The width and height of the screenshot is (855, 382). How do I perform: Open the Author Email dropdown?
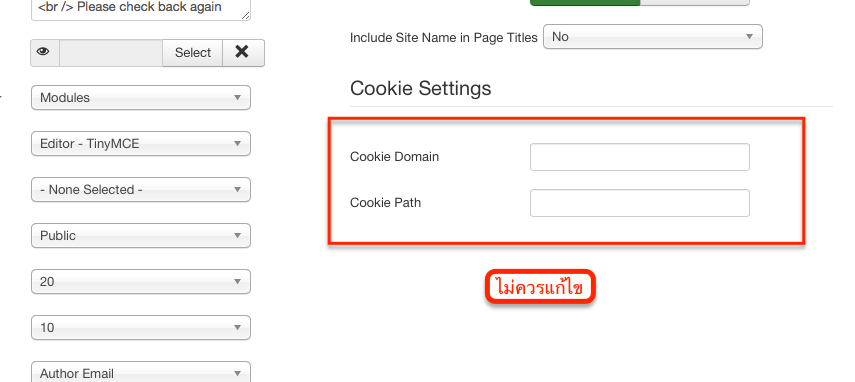coord(141,372)
